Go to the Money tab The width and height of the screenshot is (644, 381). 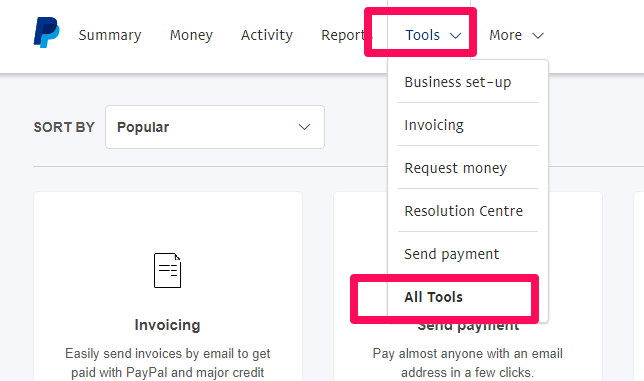click(x=191, y=35)
